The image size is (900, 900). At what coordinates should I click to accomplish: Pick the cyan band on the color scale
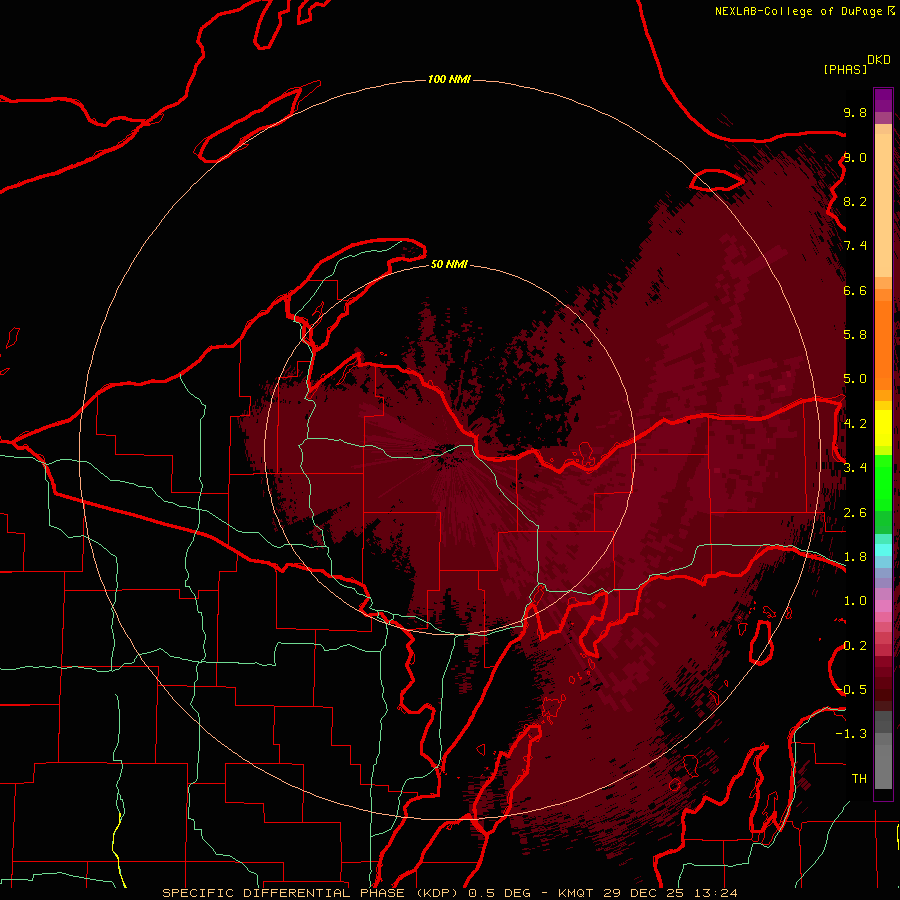point(883,550)
